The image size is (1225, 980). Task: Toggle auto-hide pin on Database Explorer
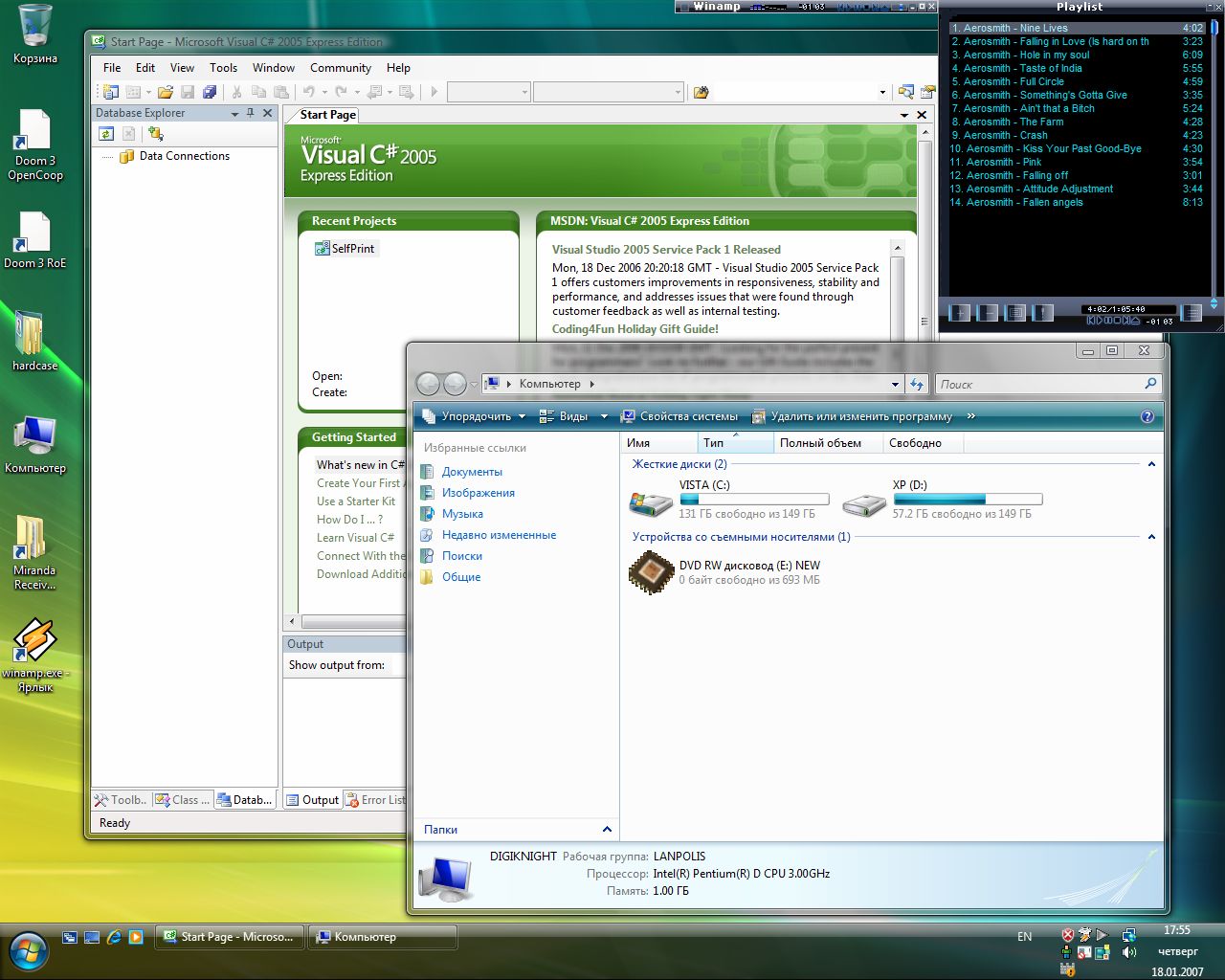(251, 113)
